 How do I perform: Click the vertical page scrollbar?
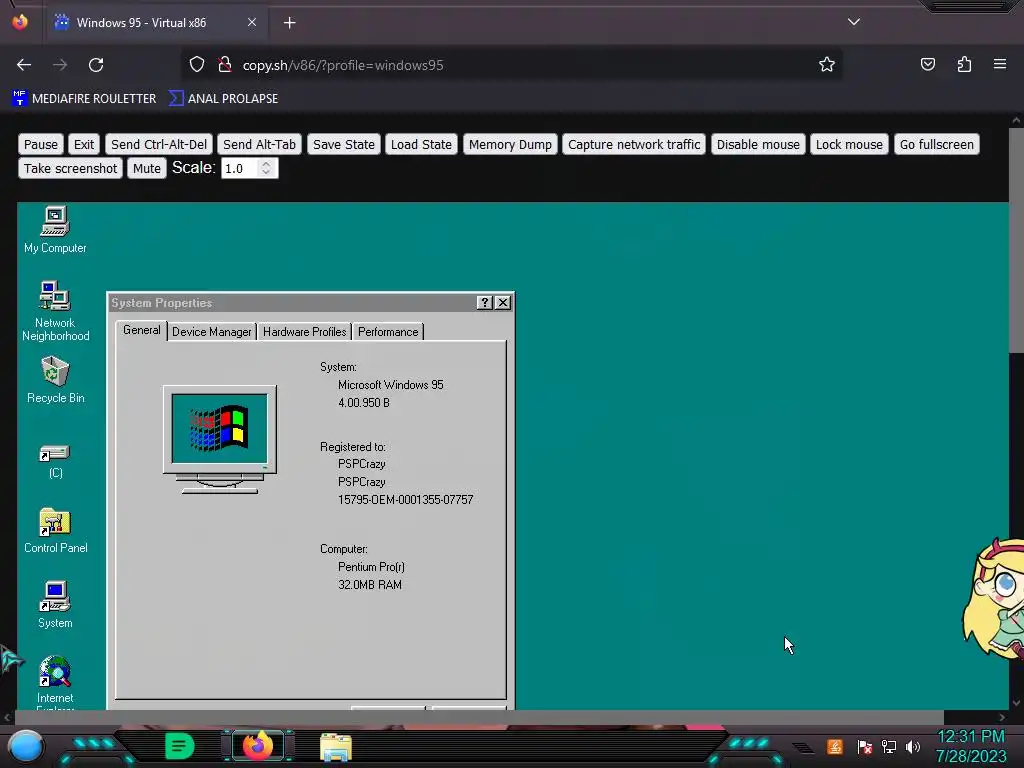1016,240
